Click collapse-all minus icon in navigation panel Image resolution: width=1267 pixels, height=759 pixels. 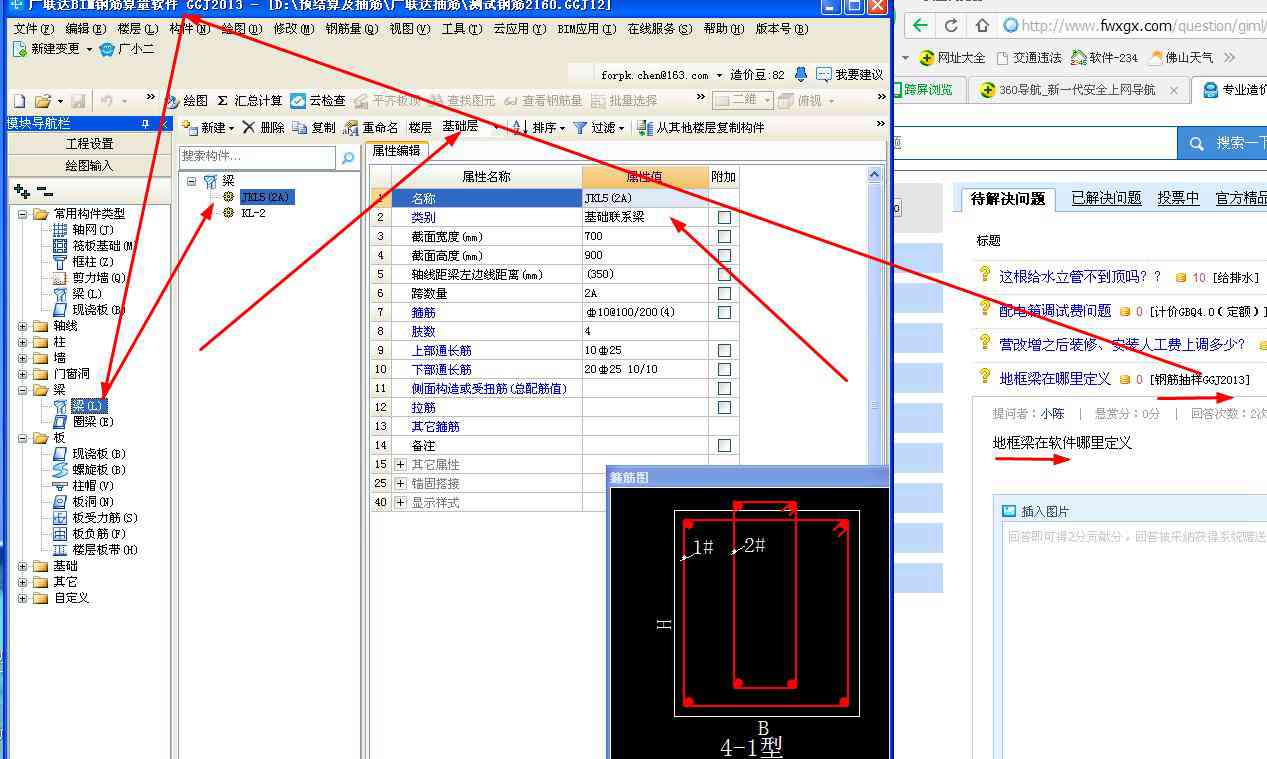(x=44, y=191)
